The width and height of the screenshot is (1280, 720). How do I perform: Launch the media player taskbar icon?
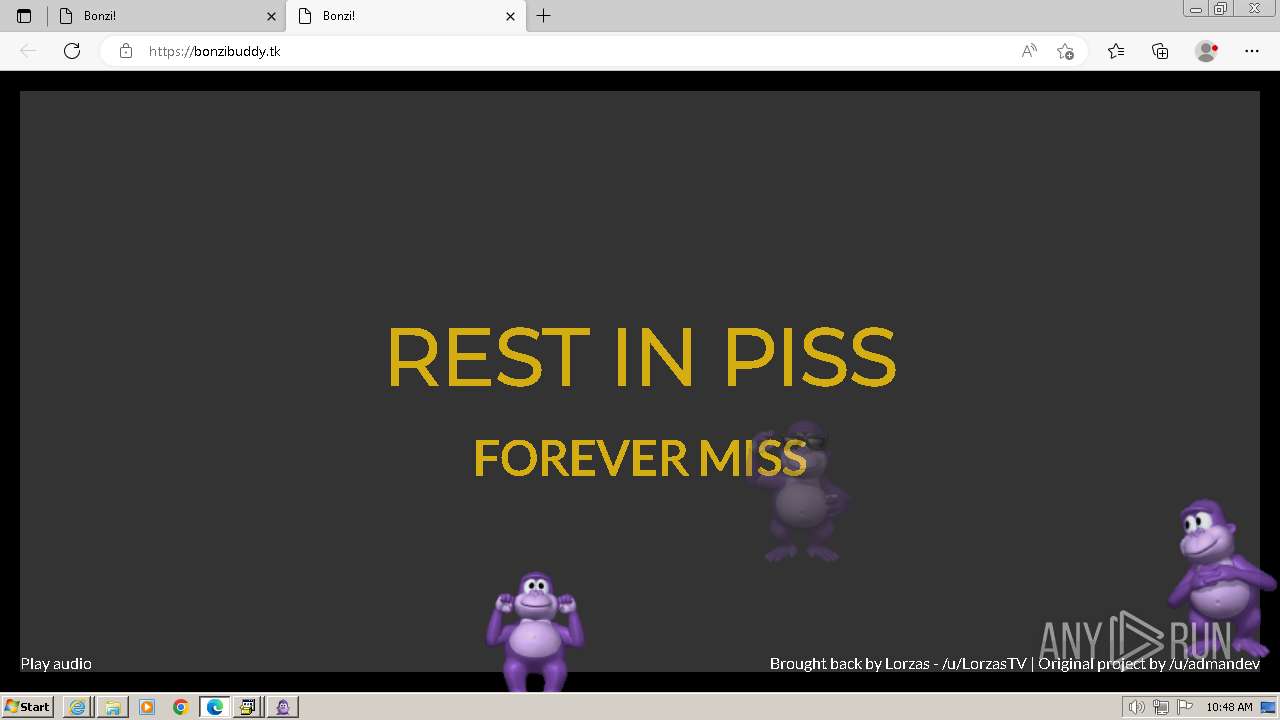(x=147, y=707)
